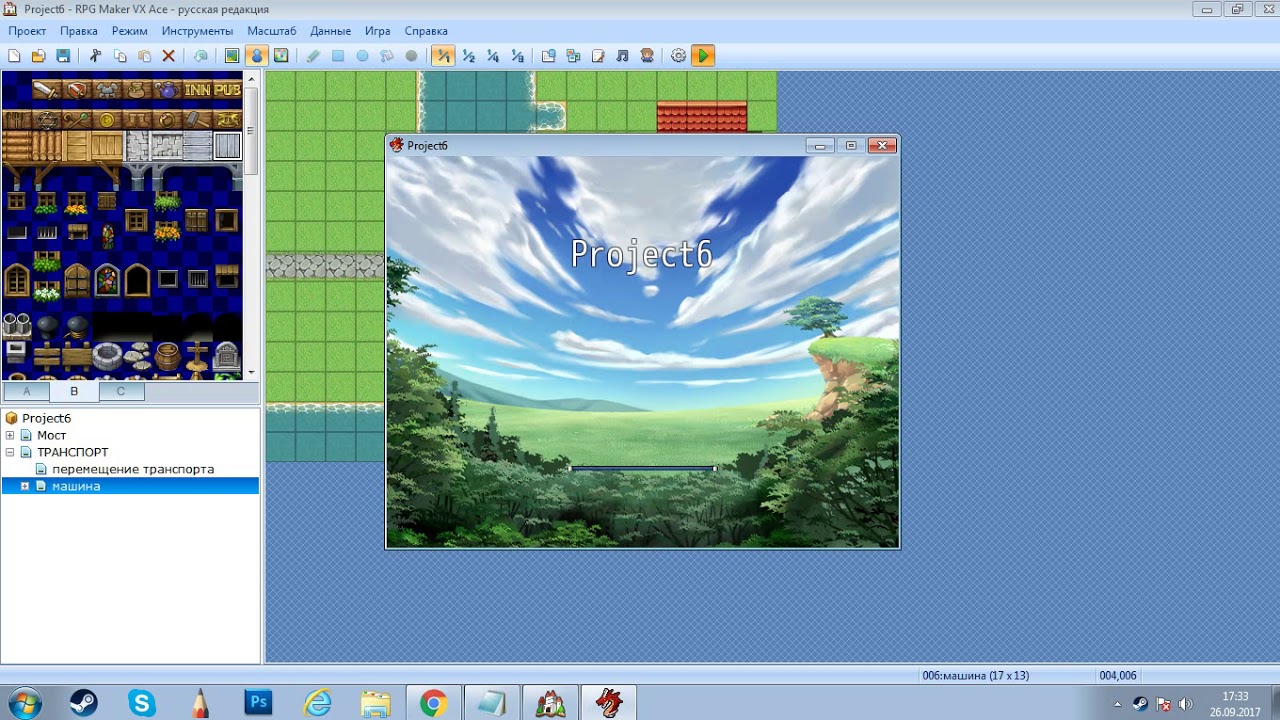Open the Resource Manager icon
This screenshot has width=1280, height=720.
(x=573, y=56)
